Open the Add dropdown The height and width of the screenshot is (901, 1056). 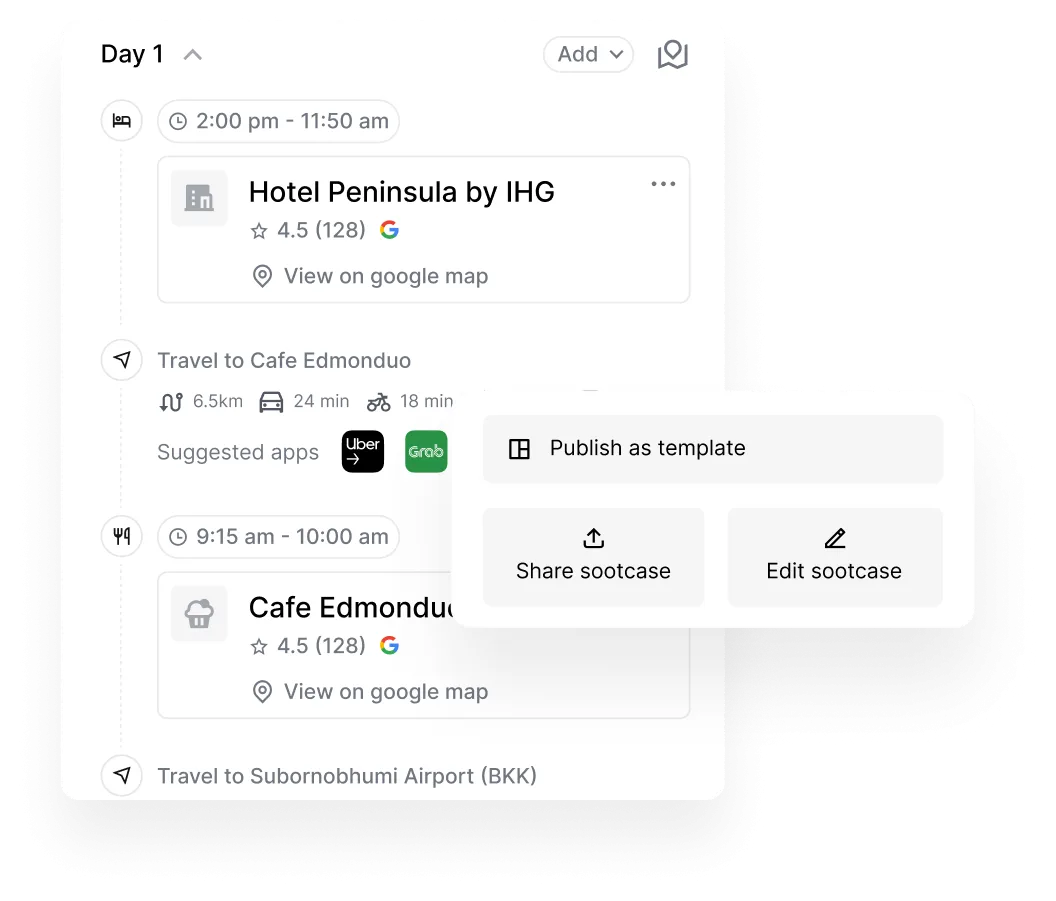pos(588,55)
